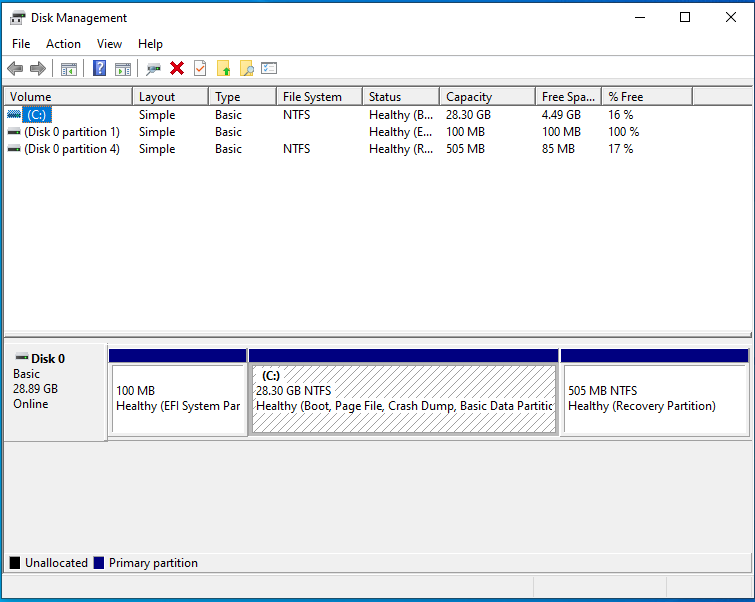Click the black Unallocated legend swatch

(x=15, y=563)
